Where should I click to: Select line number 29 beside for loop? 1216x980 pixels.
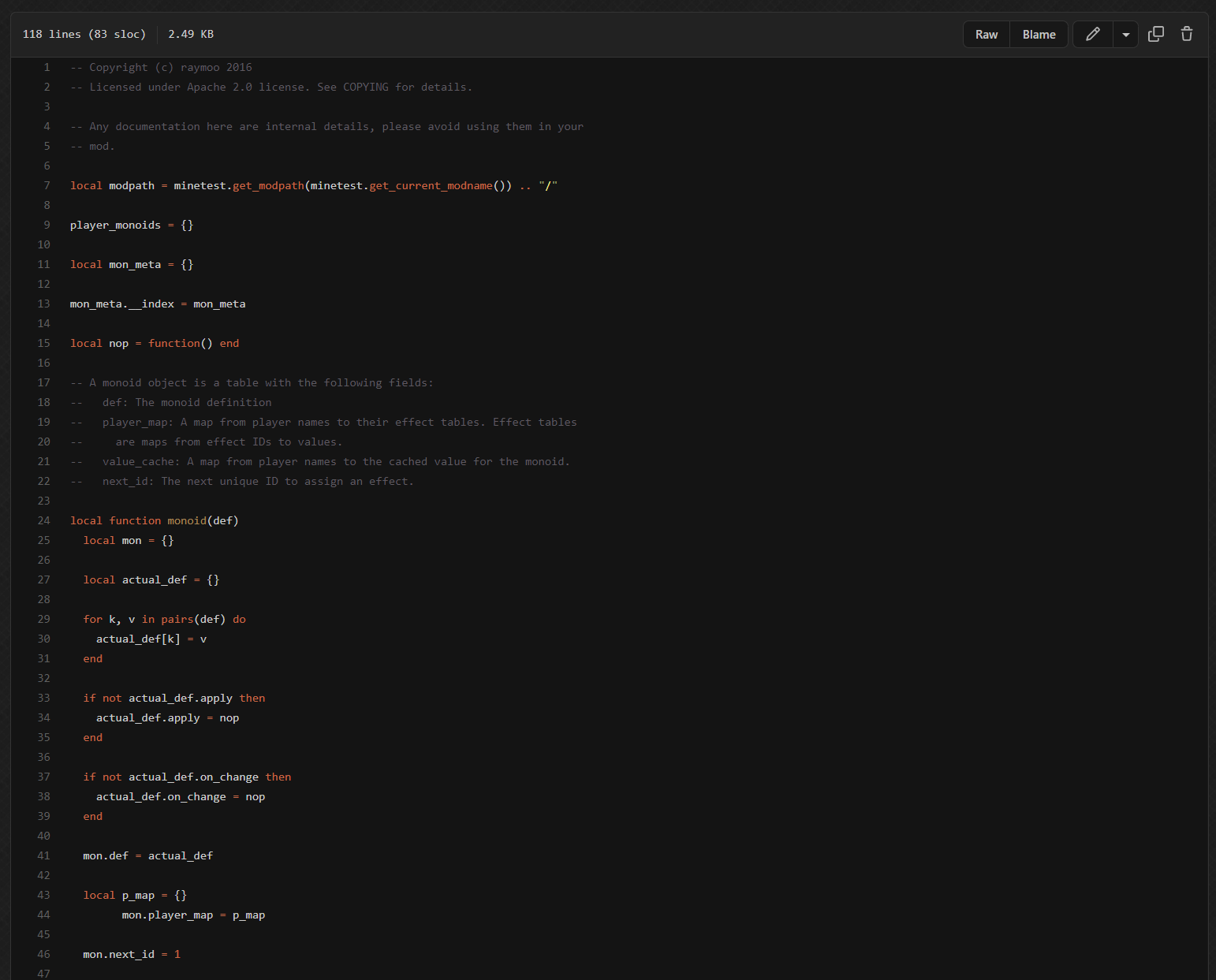pos(43,620)
